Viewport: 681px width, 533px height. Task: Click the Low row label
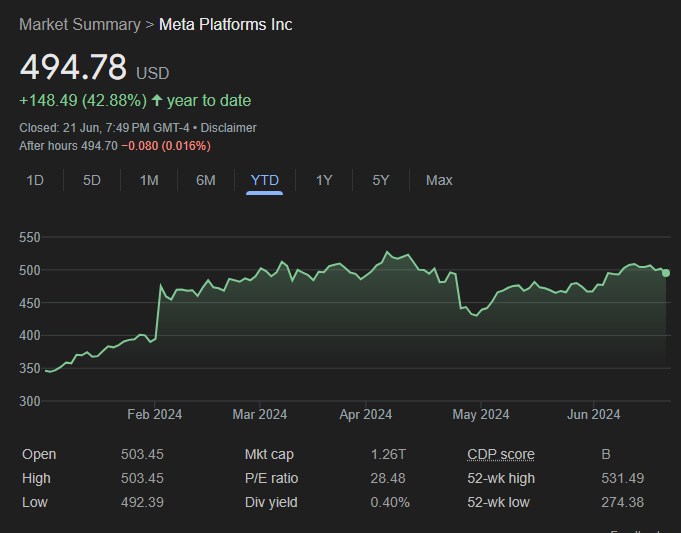coord(35,503)
